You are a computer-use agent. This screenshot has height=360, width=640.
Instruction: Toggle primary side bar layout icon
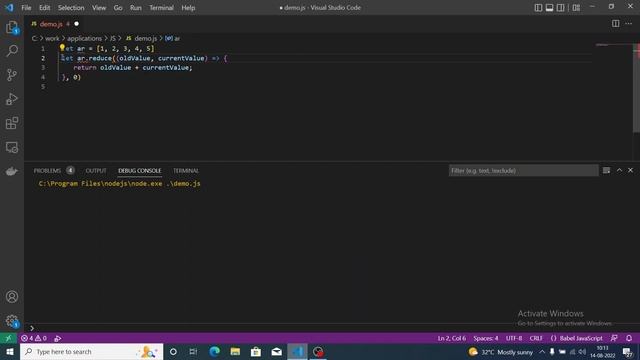tap(538, 8)
